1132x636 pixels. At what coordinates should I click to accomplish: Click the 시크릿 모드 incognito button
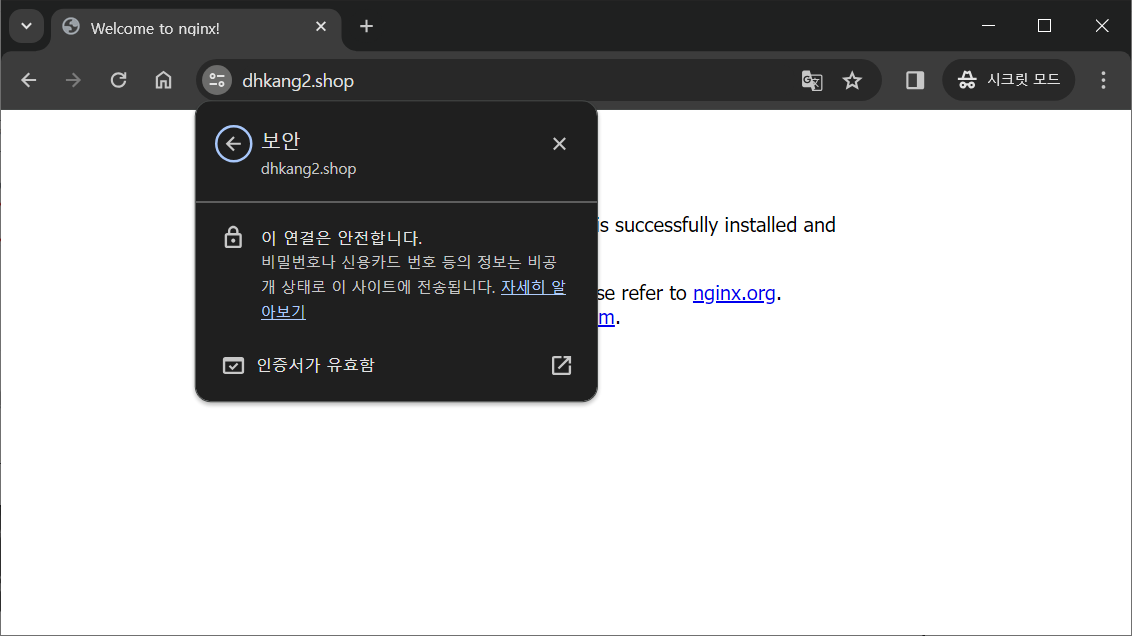click(x=1009, y=80)
